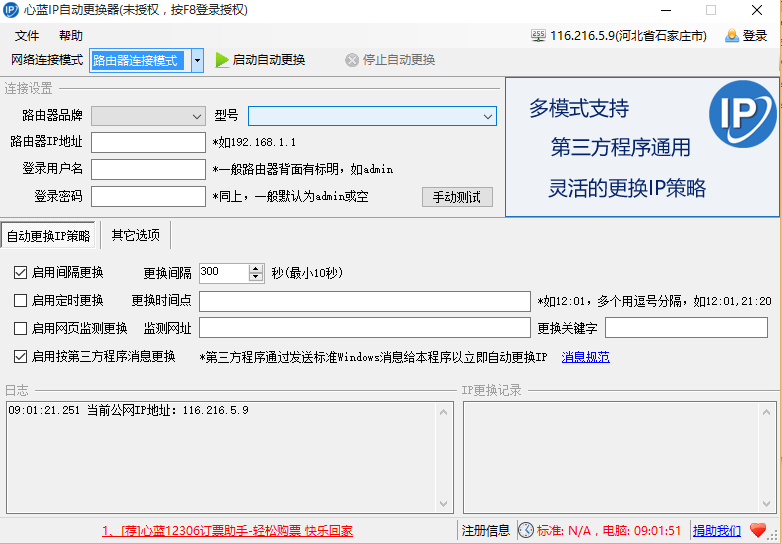
Task: Click the green play icon for 启动自动更换
Action: tap(222, 60)
